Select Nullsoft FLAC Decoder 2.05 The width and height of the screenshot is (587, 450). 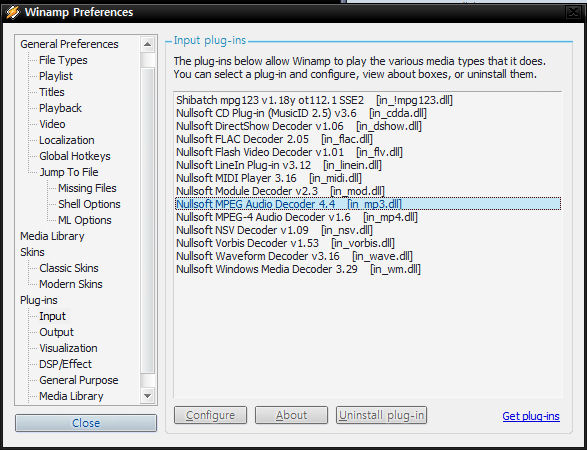[368, 139]
